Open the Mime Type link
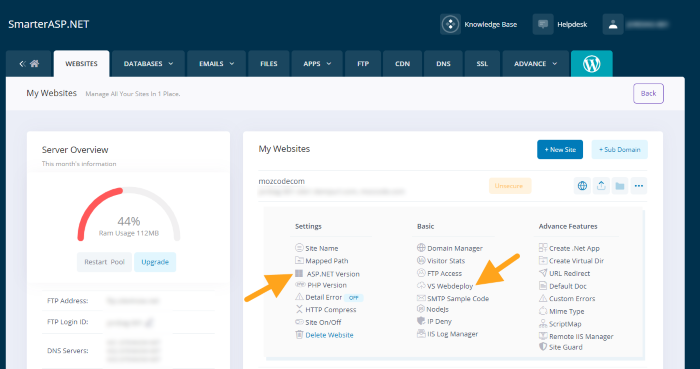700x369 pixels. point(567,311)
